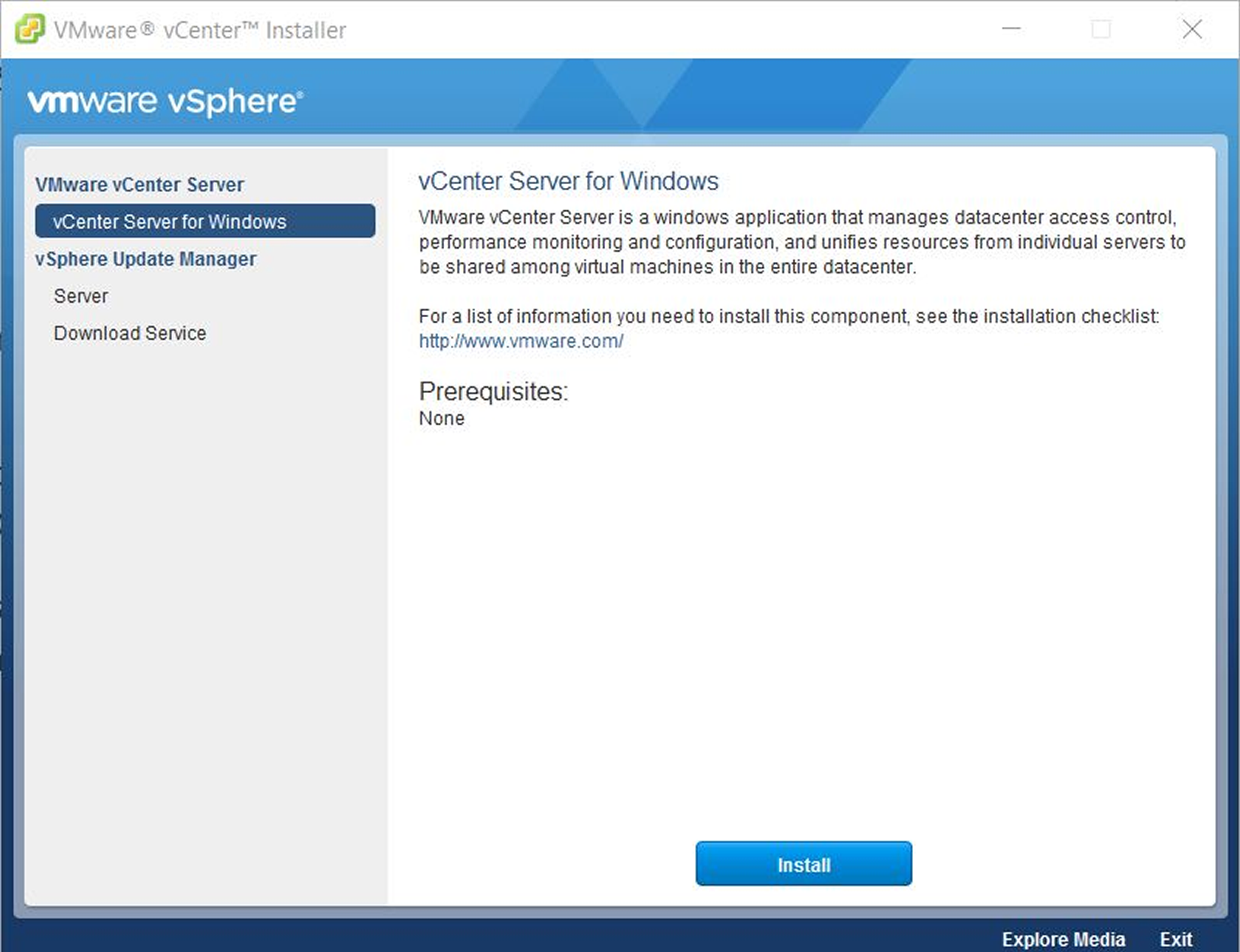Screen dimensions: 1240x952
Task: Click the blue Install button
Action: coord(803,863)
